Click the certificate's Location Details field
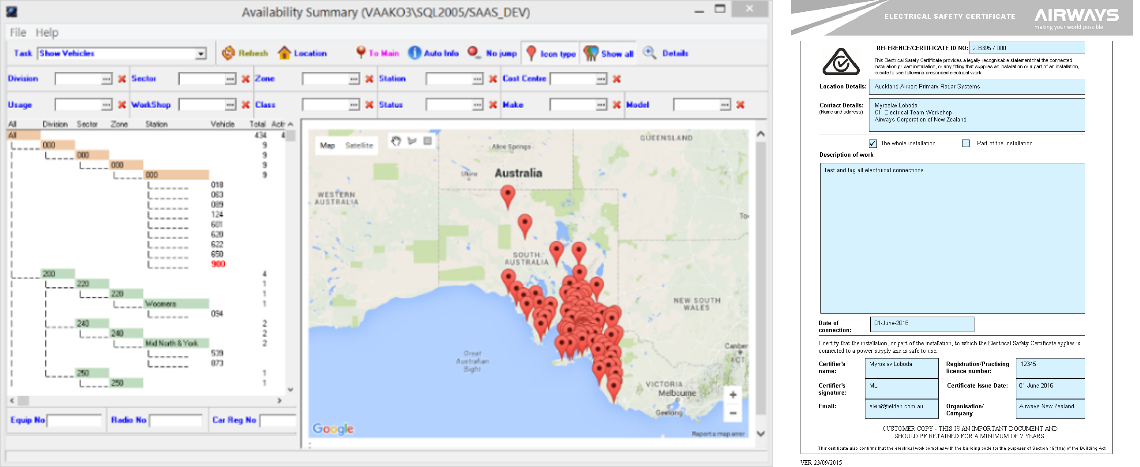Viewport: 1140px width, 467px height. (x=975, y=87)
